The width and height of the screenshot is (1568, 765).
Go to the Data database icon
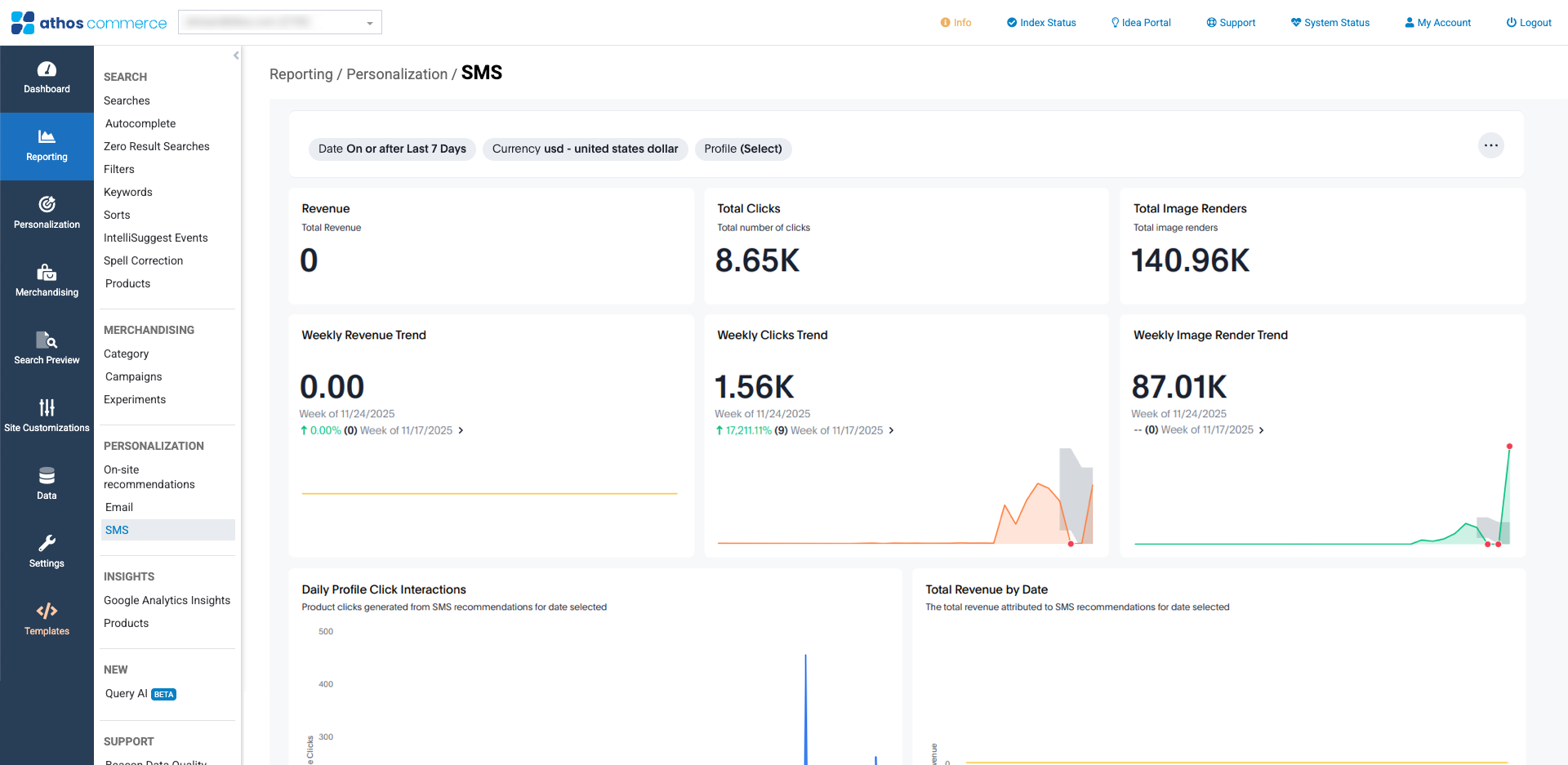point(47,475)
